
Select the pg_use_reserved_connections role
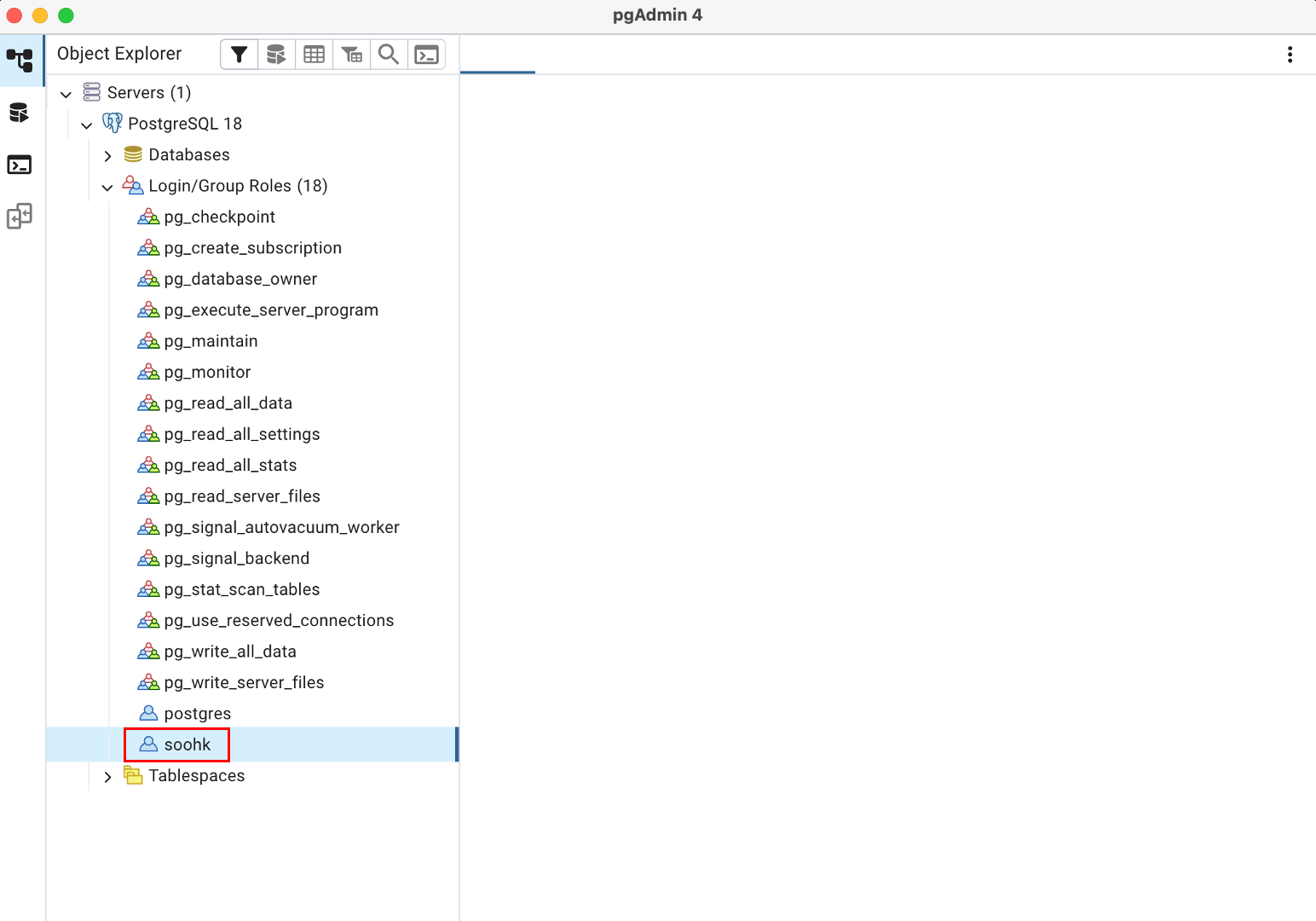point(279,620)
